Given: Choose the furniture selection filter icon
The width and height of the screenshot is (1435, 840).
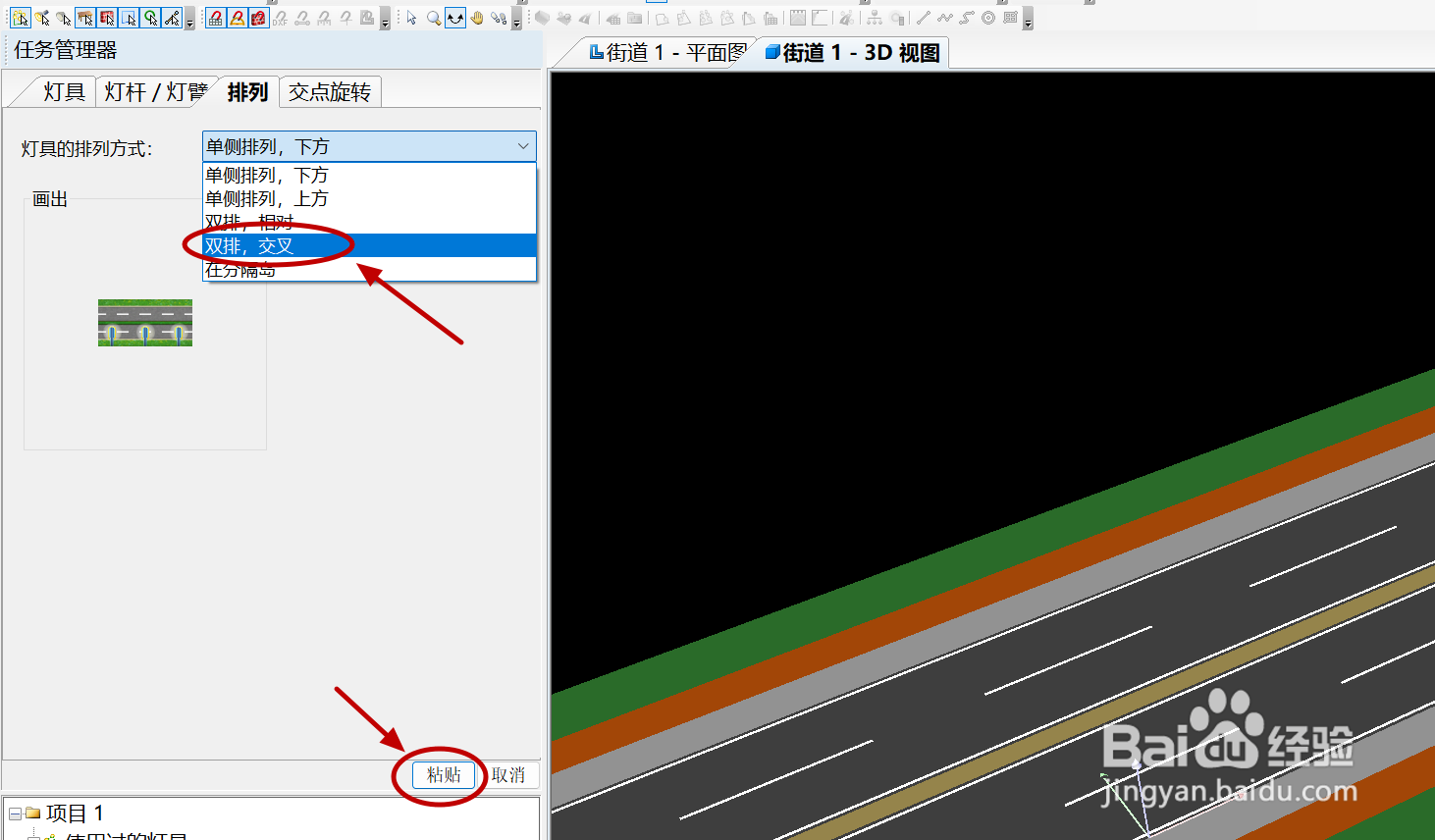Looking at the screenshot, I should click(85, 18).
